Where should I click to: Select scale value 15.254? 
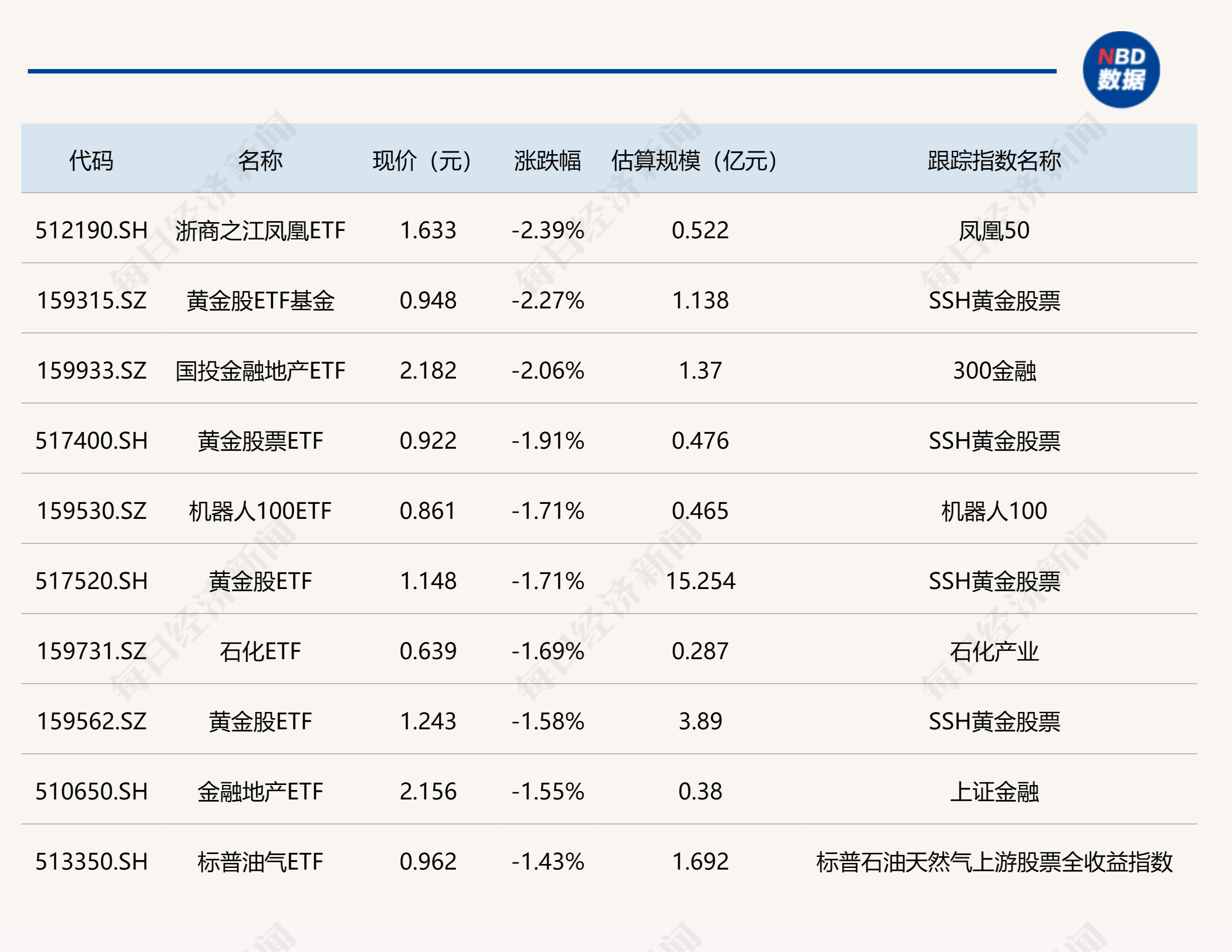[x=700, y=581]
